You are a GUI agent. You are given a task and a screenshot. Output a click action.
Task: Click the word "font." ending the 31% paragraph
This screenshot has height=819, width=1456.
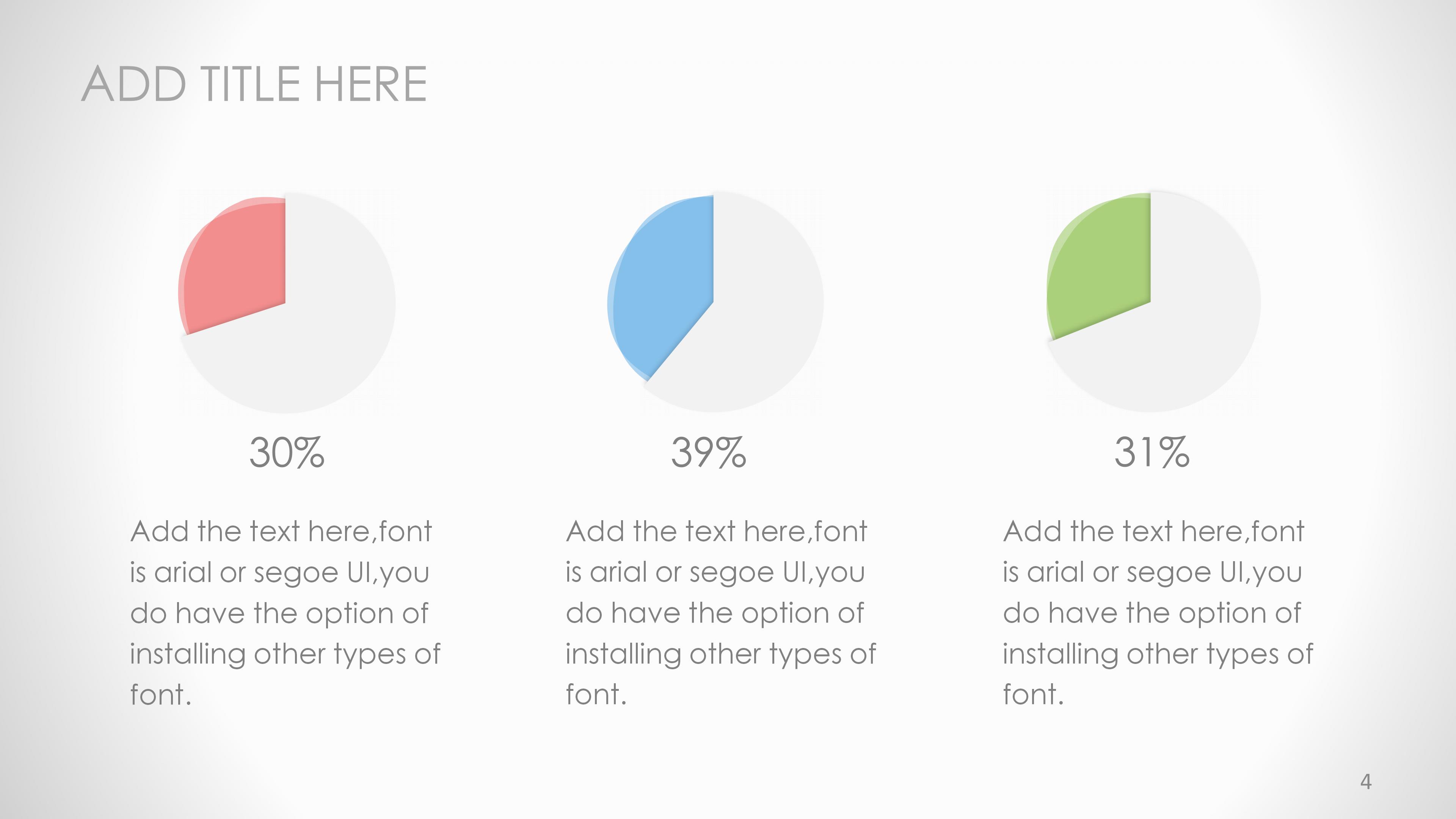(x=1033, y=695)
